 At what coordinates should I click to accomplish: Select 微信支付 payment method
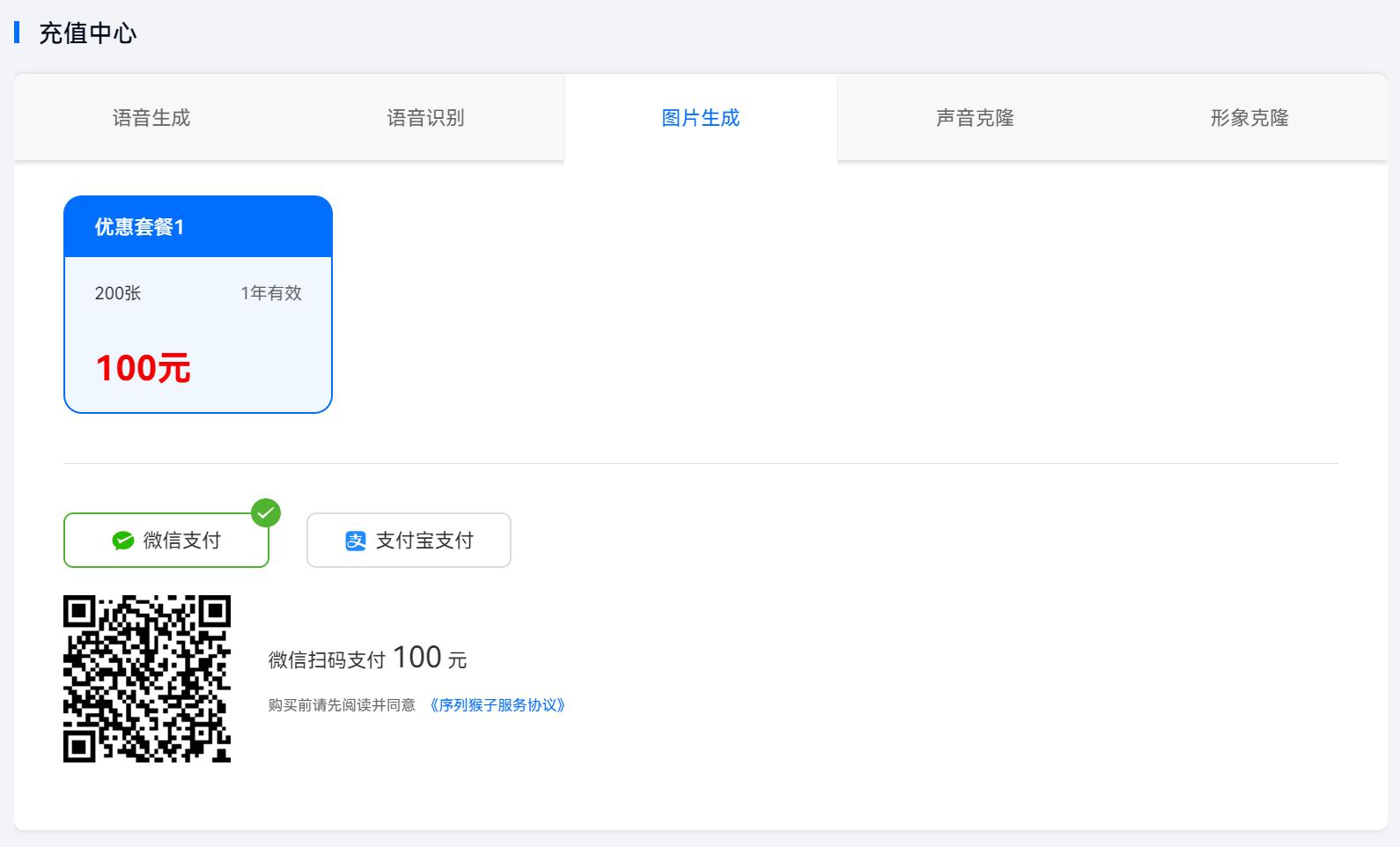point(166,541)
